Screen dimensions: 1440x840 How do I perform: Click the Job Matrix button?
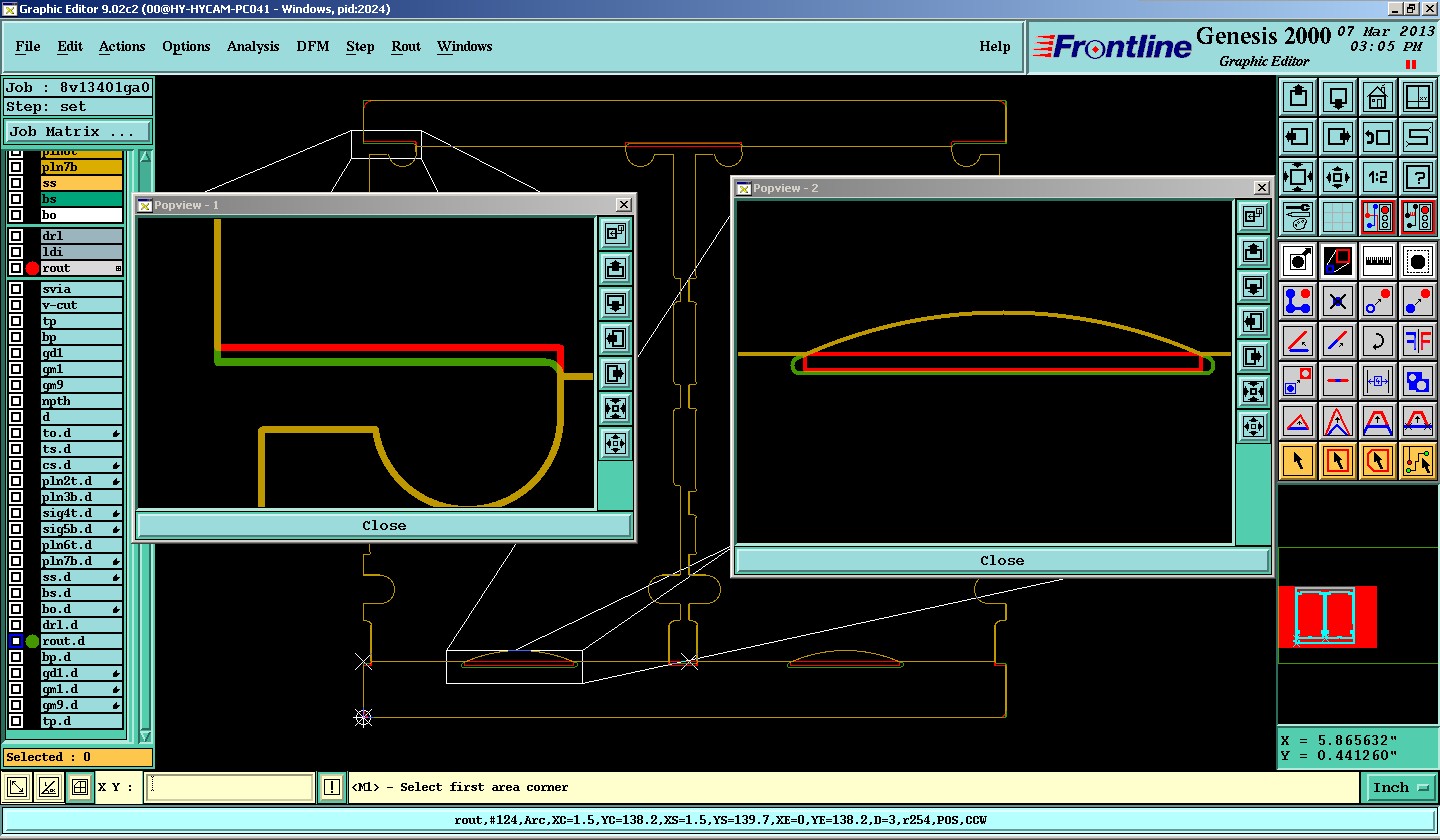pyautogui.click(x=78, y=131)
